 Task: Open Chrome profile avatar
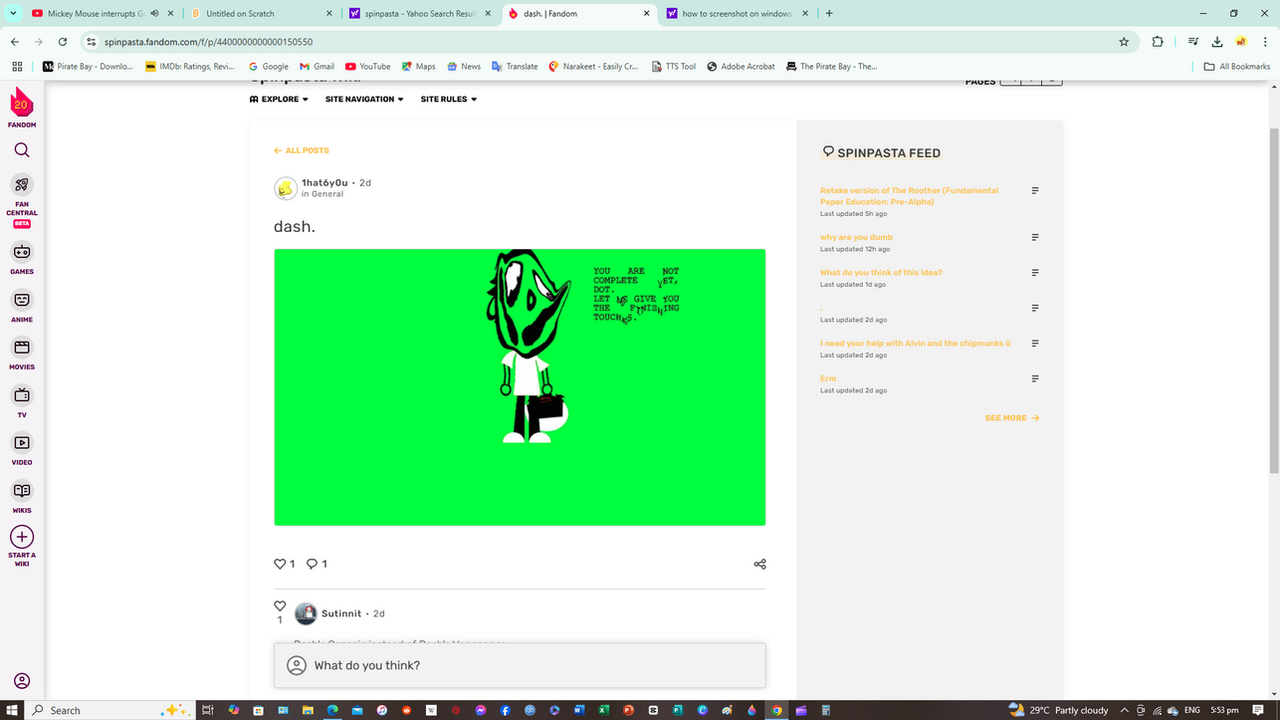[x=1241, y=42]
